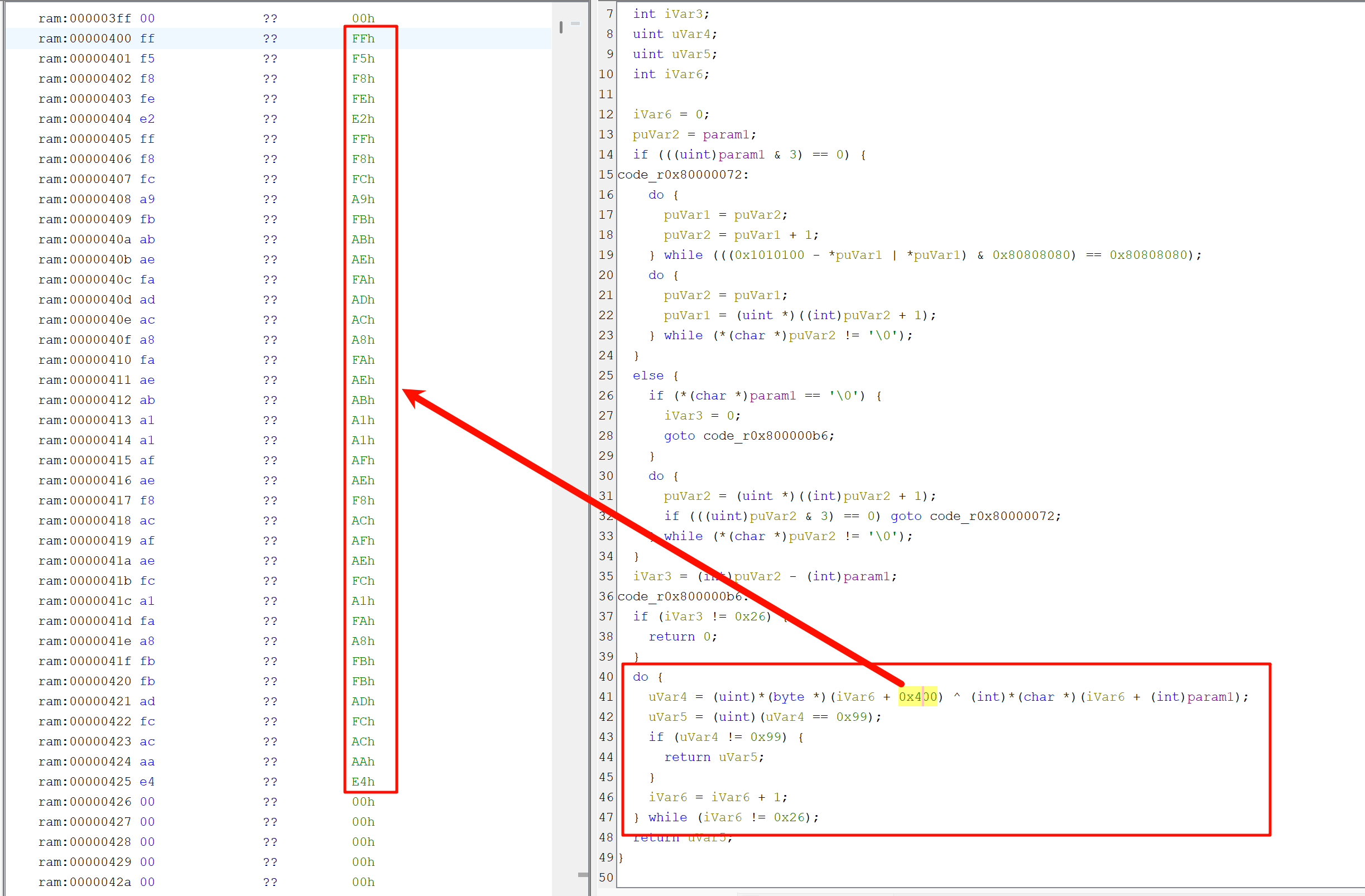Click the '??' mnemonic at ram:00000410
This screenshot has width=1365, height=896.
click(270, 360)
